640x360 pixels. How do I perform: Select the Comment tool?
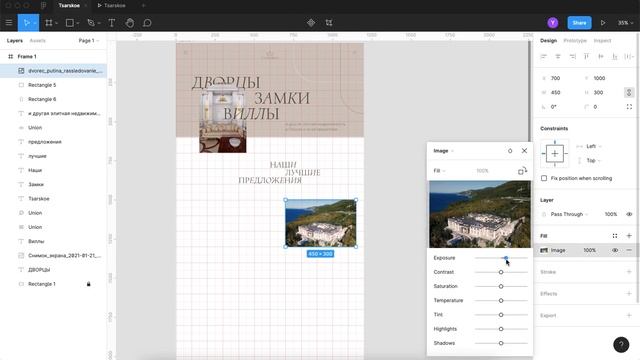click(x=147, y=23)
